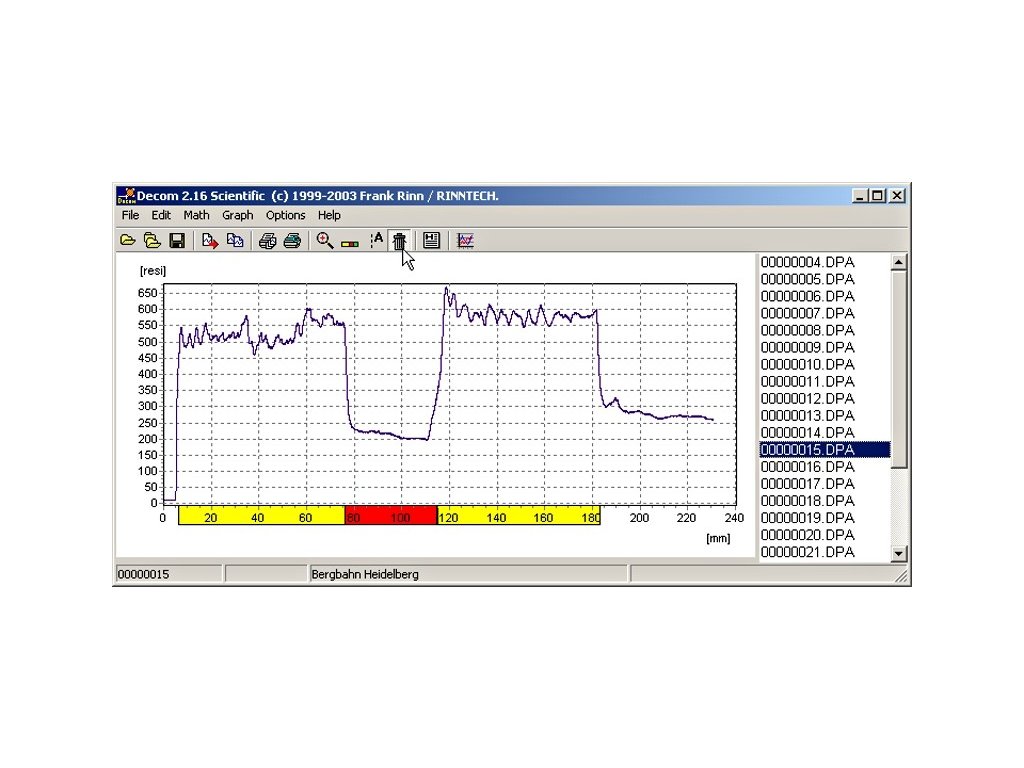The height and width of the screenshot is (768, 1024).
Task: Click the colored zone marker bar icon
Action: (x=350, y=242)
